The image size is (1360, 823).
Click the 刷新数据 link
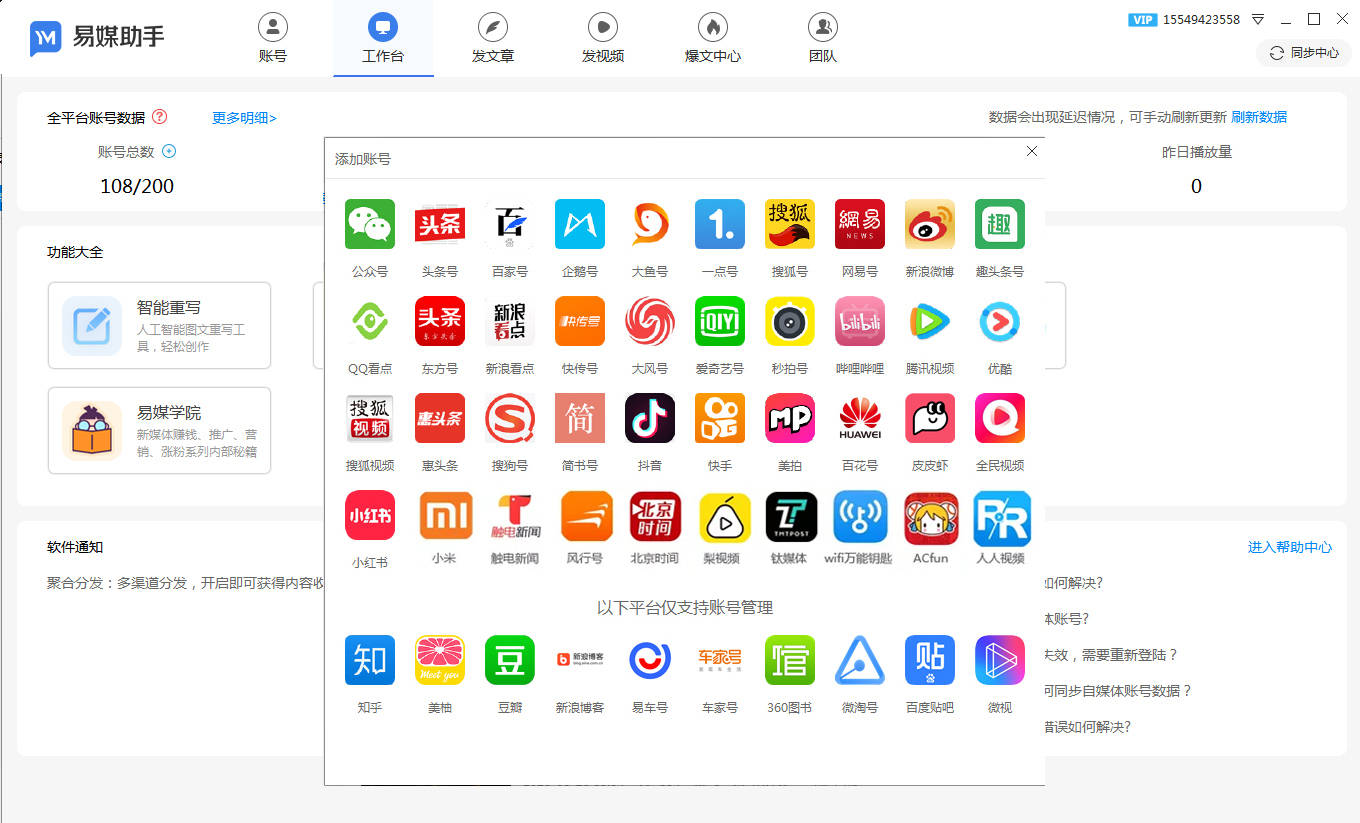(1259, 117)
